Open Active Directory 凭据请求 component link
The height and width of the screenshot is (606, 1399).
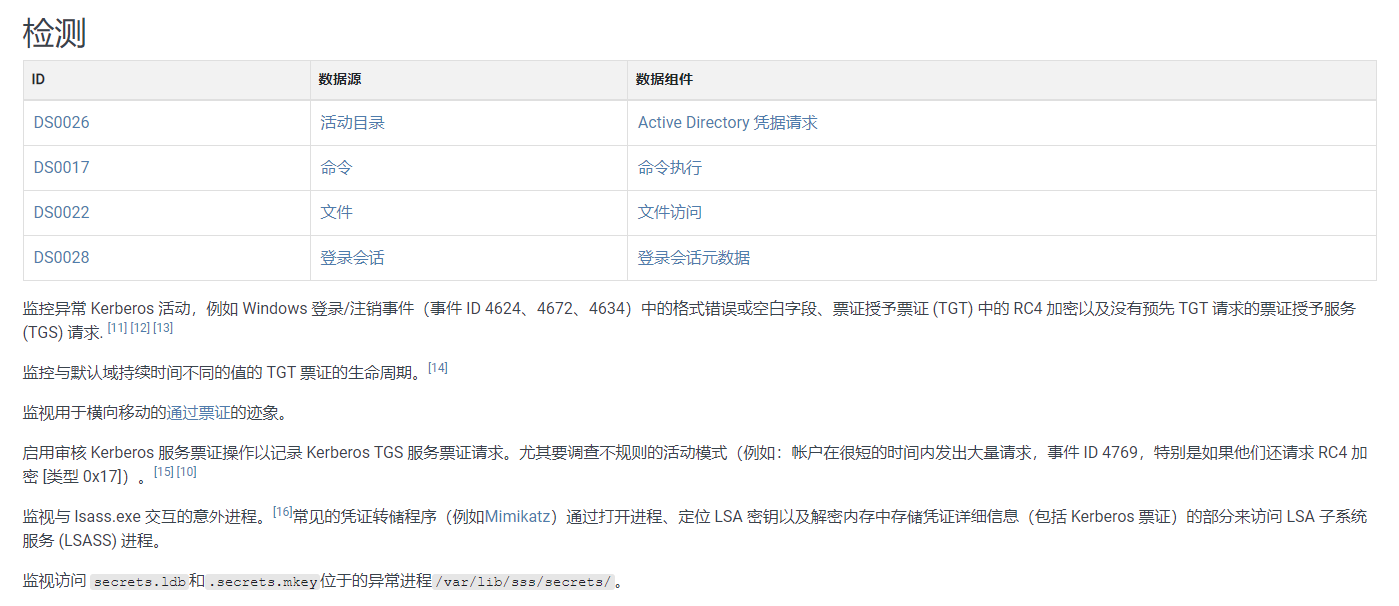click(727, 123)
